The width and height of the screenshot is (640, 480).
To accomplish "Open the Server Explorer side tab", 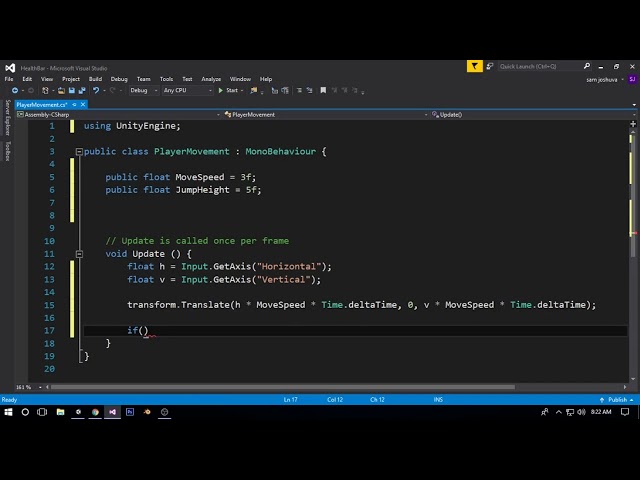I will pos(7,118).
